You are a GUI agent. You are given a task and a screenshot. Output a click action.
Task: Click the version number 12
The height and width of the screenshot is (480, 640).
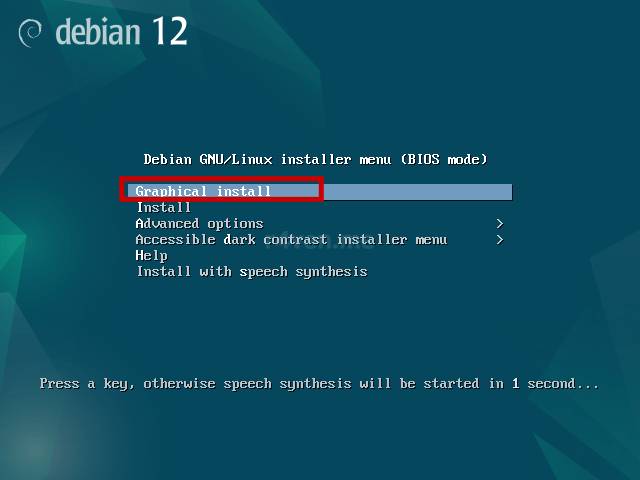(x=171, y=31)
